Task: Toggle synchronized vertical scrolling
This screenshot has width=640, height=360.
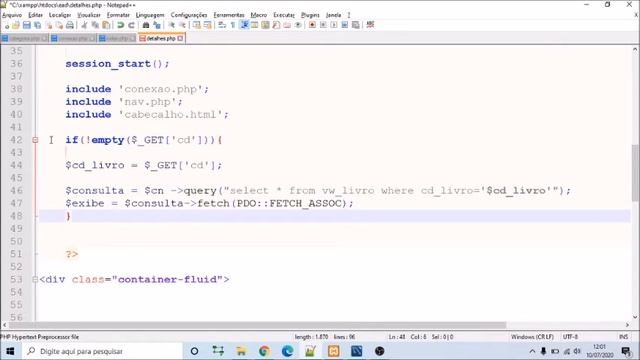Action: point(197,25)
